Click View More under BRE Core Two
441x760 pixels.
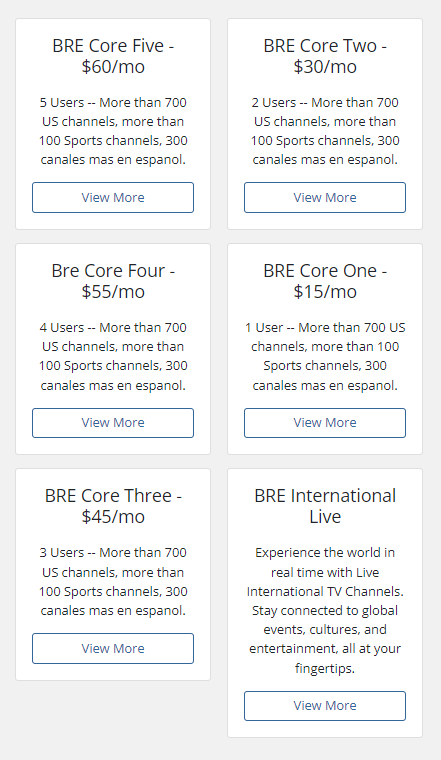(325, 197)
